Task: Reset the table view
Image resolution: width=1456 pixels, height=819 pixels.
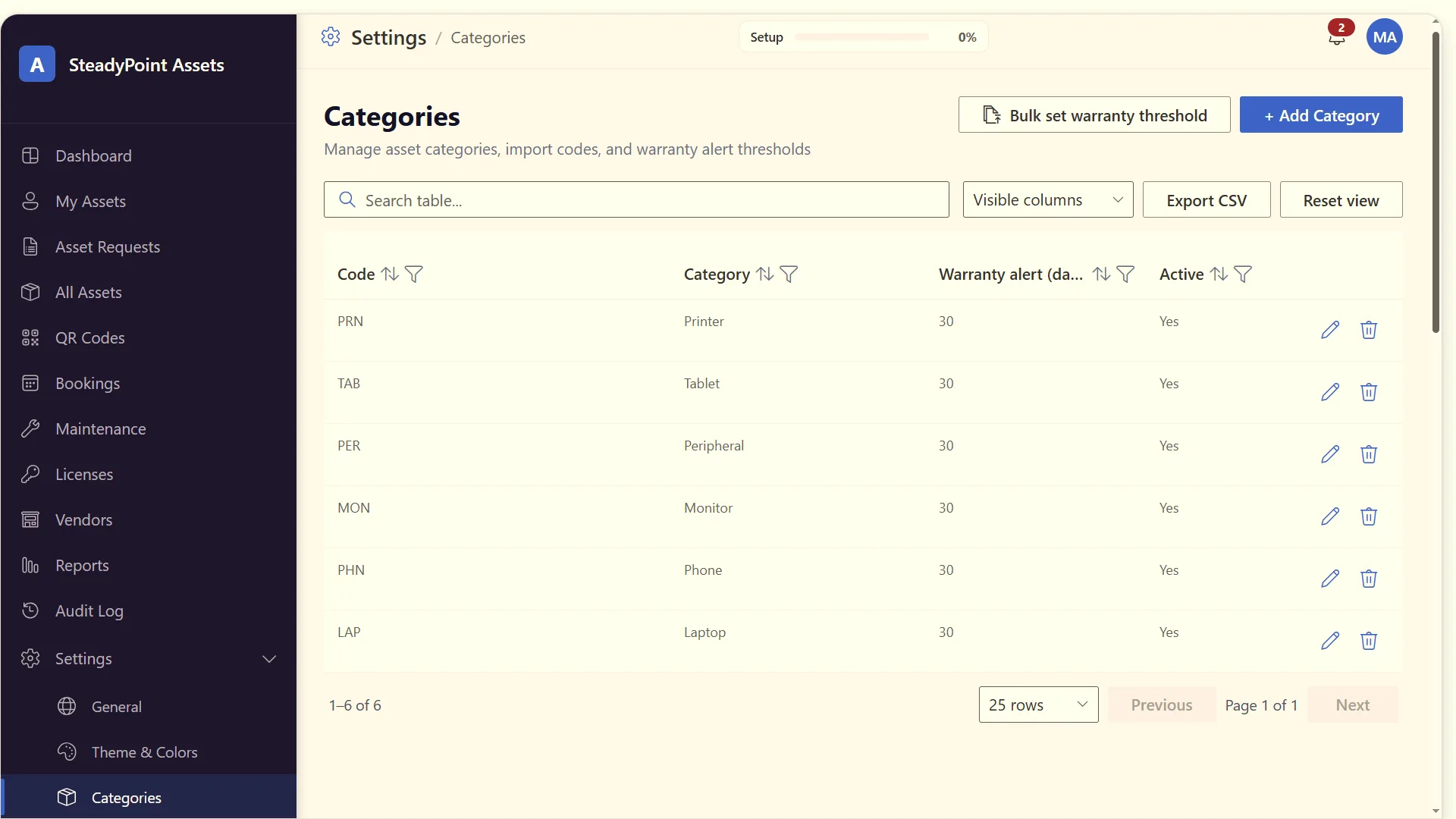Action: pos(1341,199)
